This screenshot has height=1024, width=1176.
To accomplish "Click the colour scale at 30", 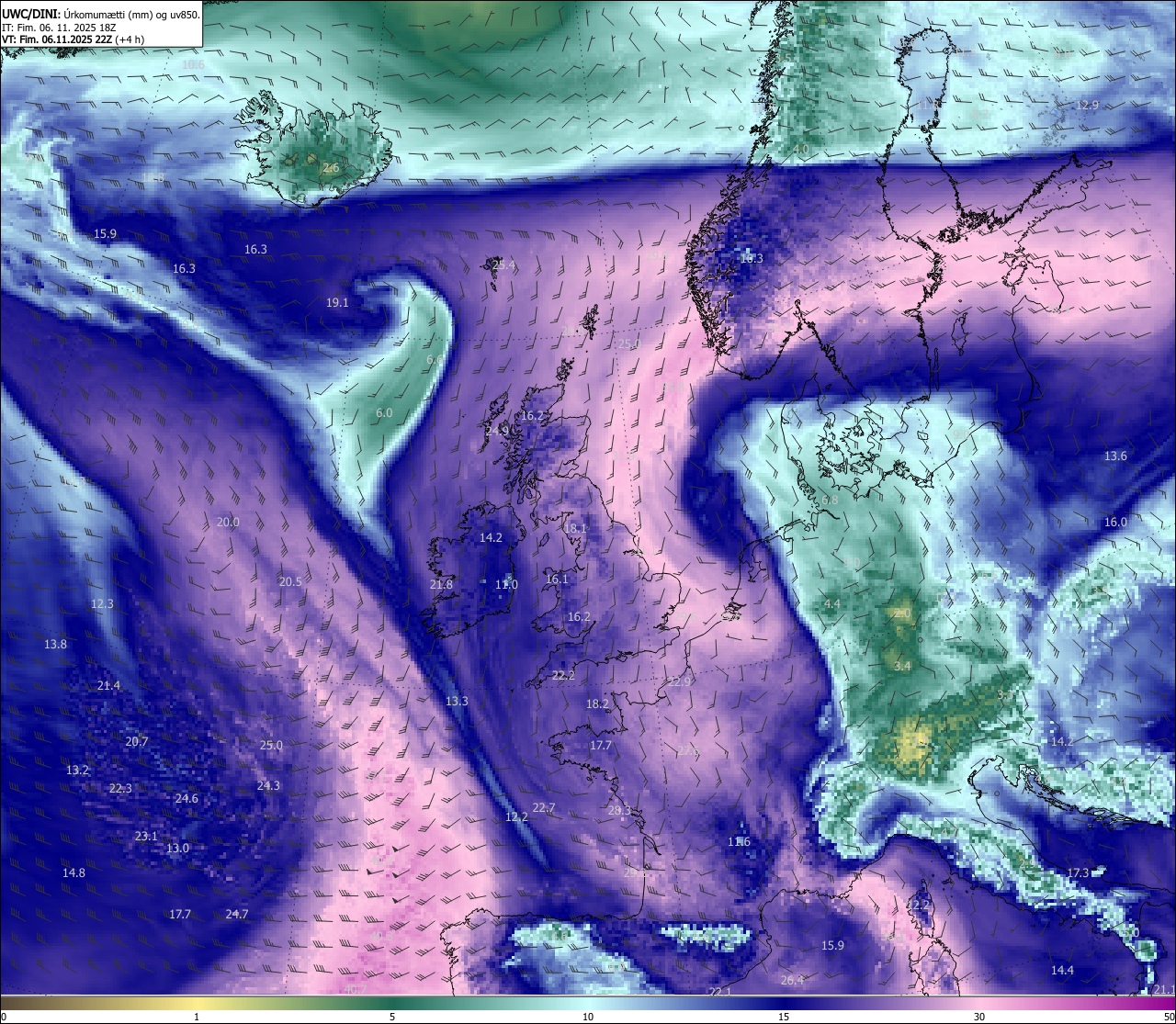I will 979,1017.
